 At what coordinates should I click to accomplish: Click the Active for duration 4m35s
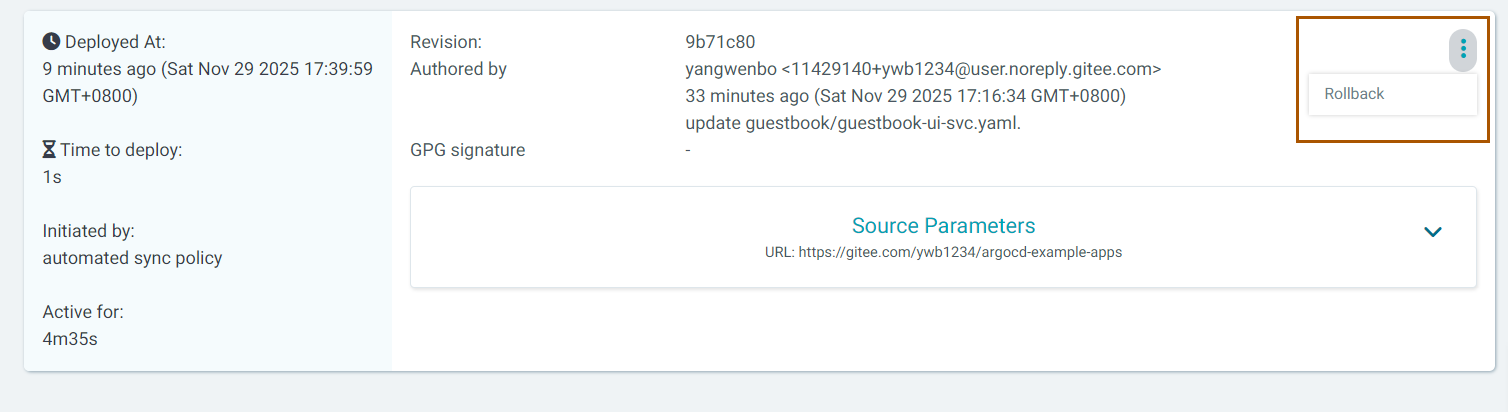click(70, 339)
